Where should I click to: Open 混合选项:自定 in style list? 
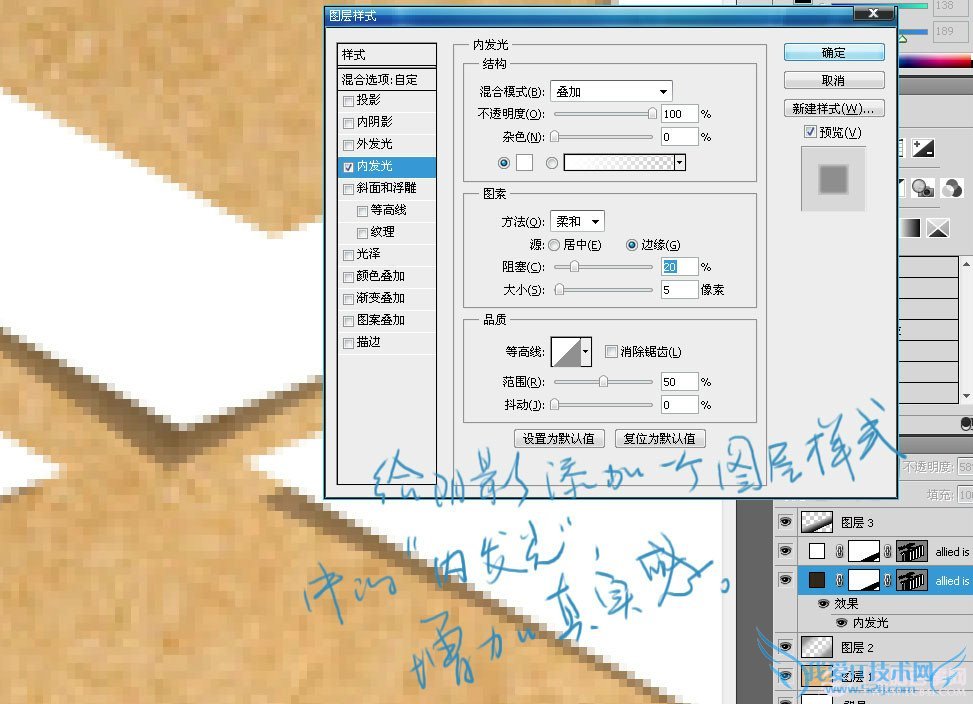(x=387, y=79)
